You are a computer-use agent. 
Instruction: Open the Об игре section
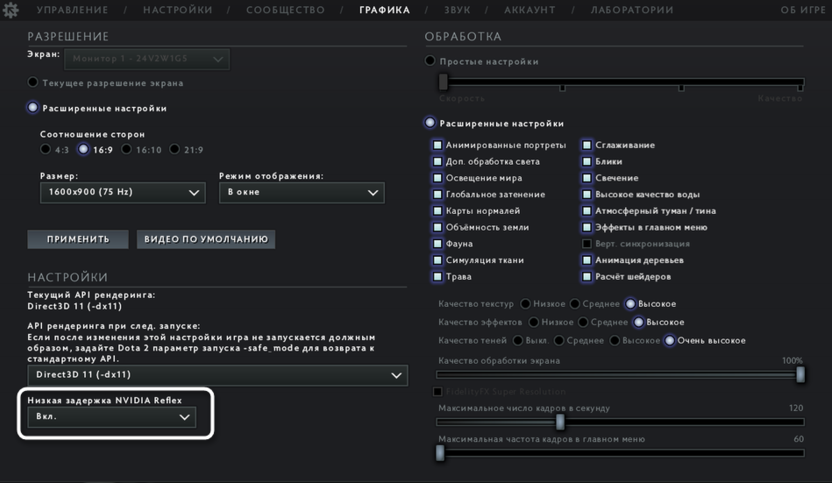802,10
